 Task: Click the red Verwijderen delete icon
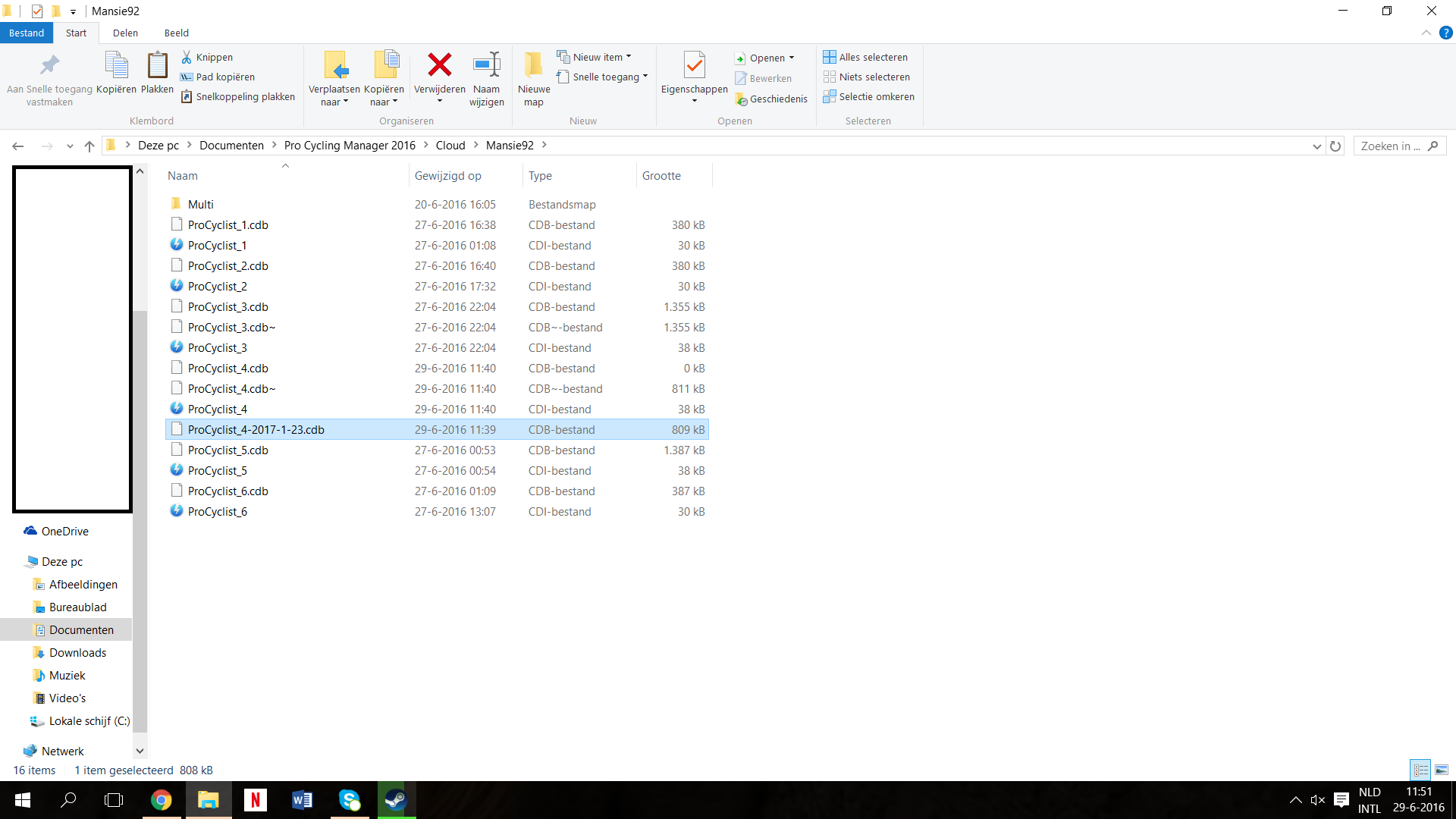coord(439,65)
